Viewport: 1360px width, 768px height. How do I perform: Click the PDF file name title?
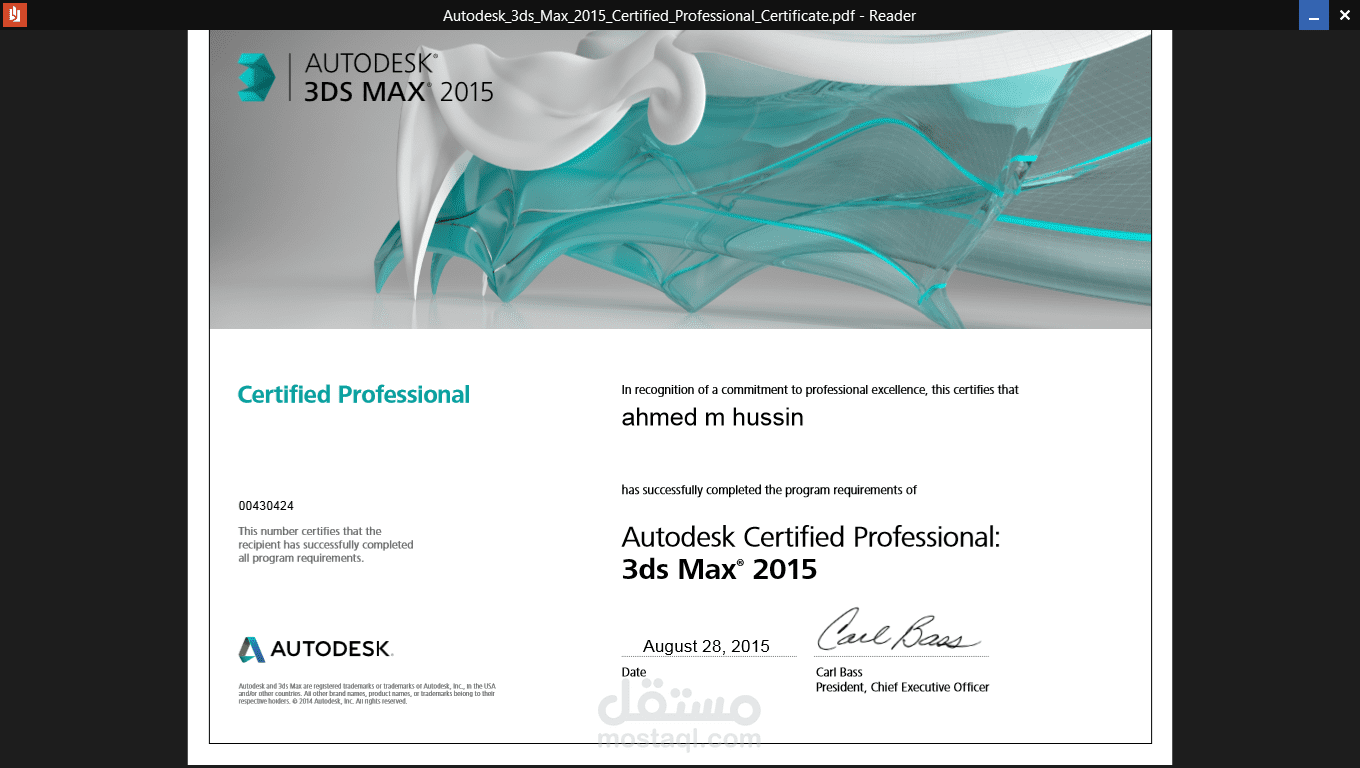679,15
